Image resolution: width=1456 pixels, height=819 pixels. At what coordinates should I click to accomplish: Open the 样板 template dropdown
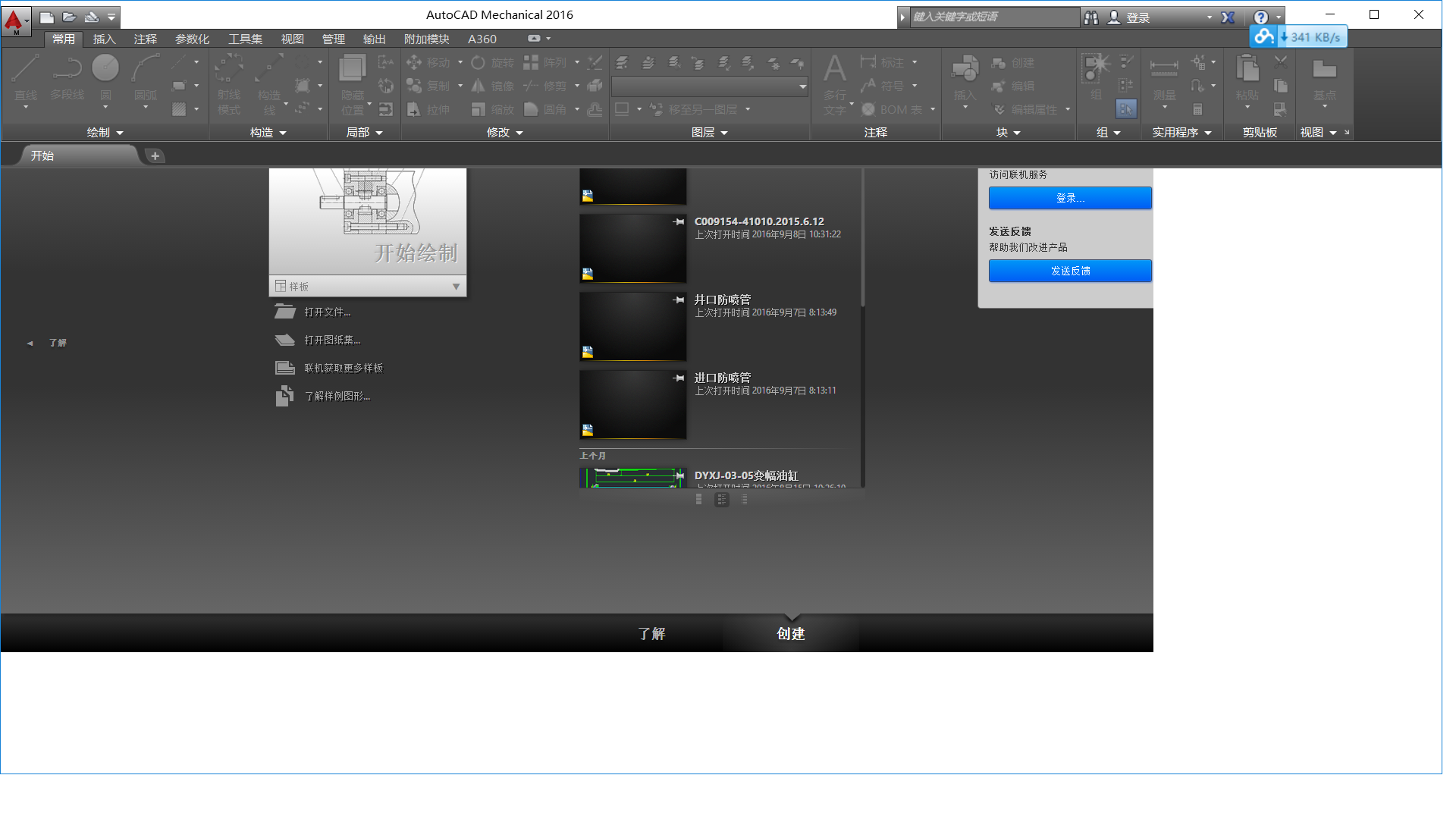[368, 286]
